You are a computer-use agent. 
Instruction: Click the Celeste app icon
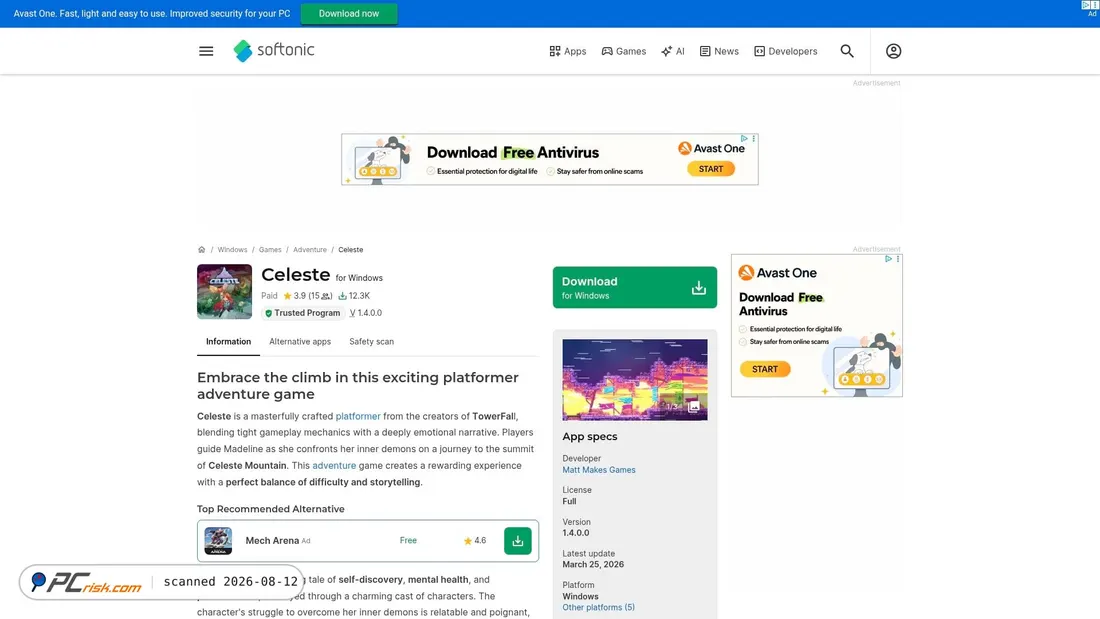[224, 291]
